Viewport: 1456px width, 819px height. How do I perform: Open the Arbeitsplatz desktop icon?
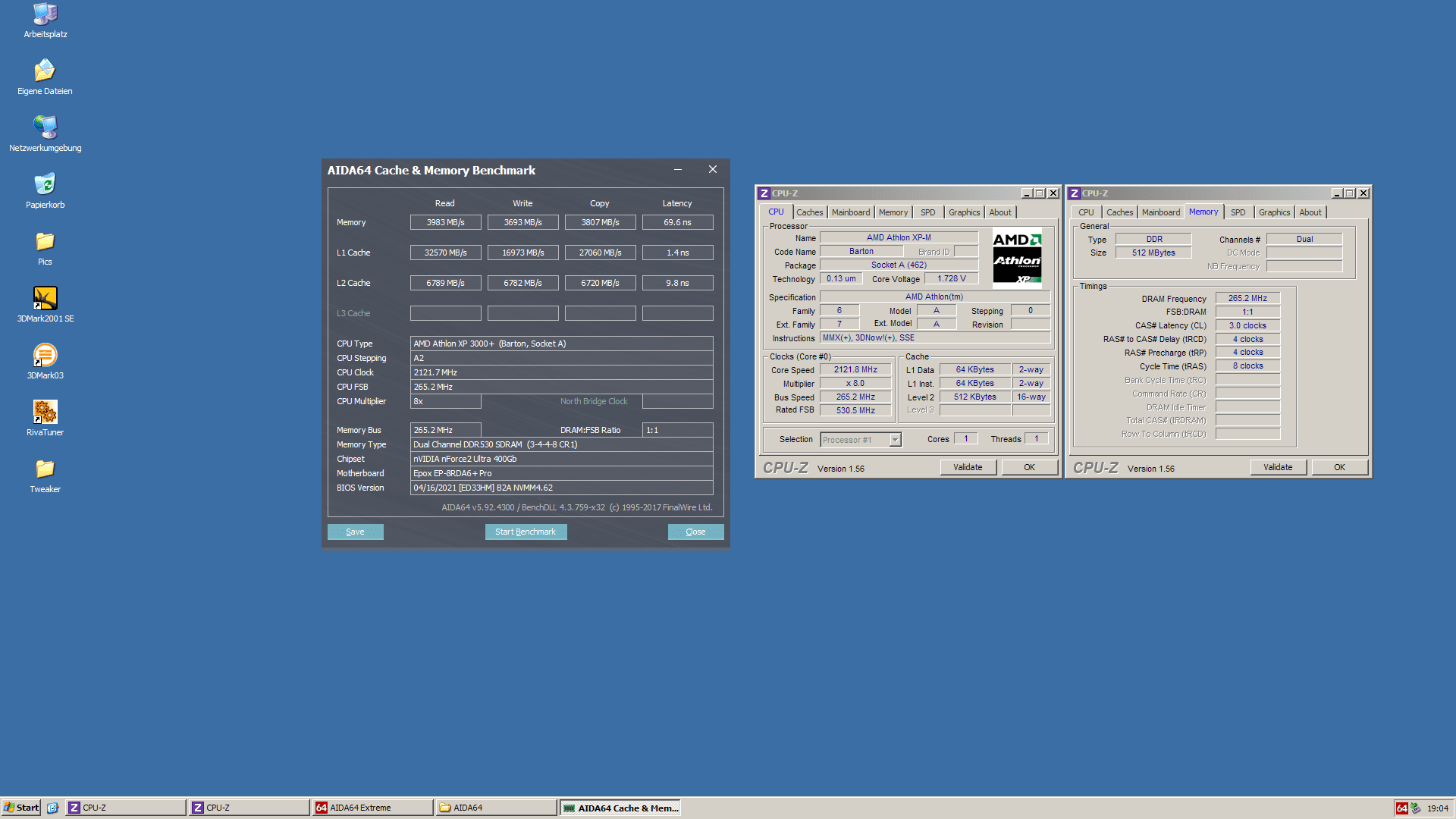[x=45, y=20]
